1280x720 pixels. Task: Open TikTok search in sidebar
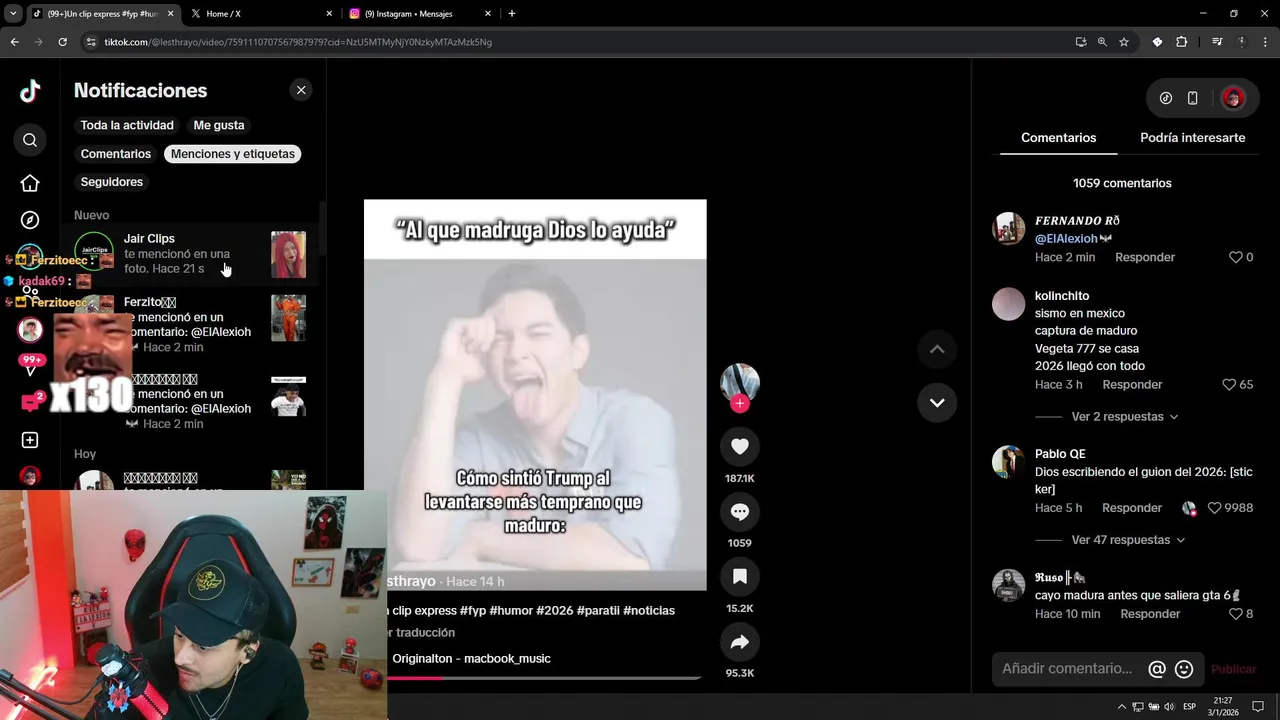30,140
